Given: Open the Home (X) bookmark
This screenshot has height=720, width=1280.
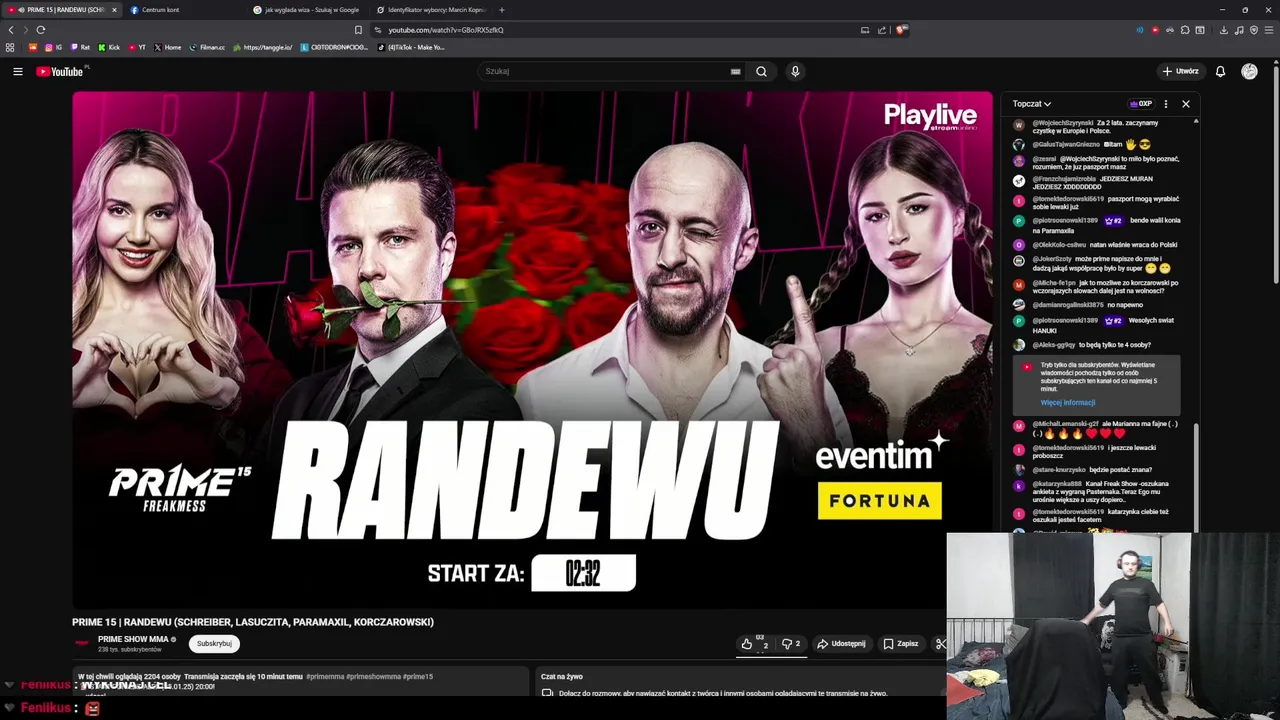Looking at the screenshot, I should [x=168, y=47].
